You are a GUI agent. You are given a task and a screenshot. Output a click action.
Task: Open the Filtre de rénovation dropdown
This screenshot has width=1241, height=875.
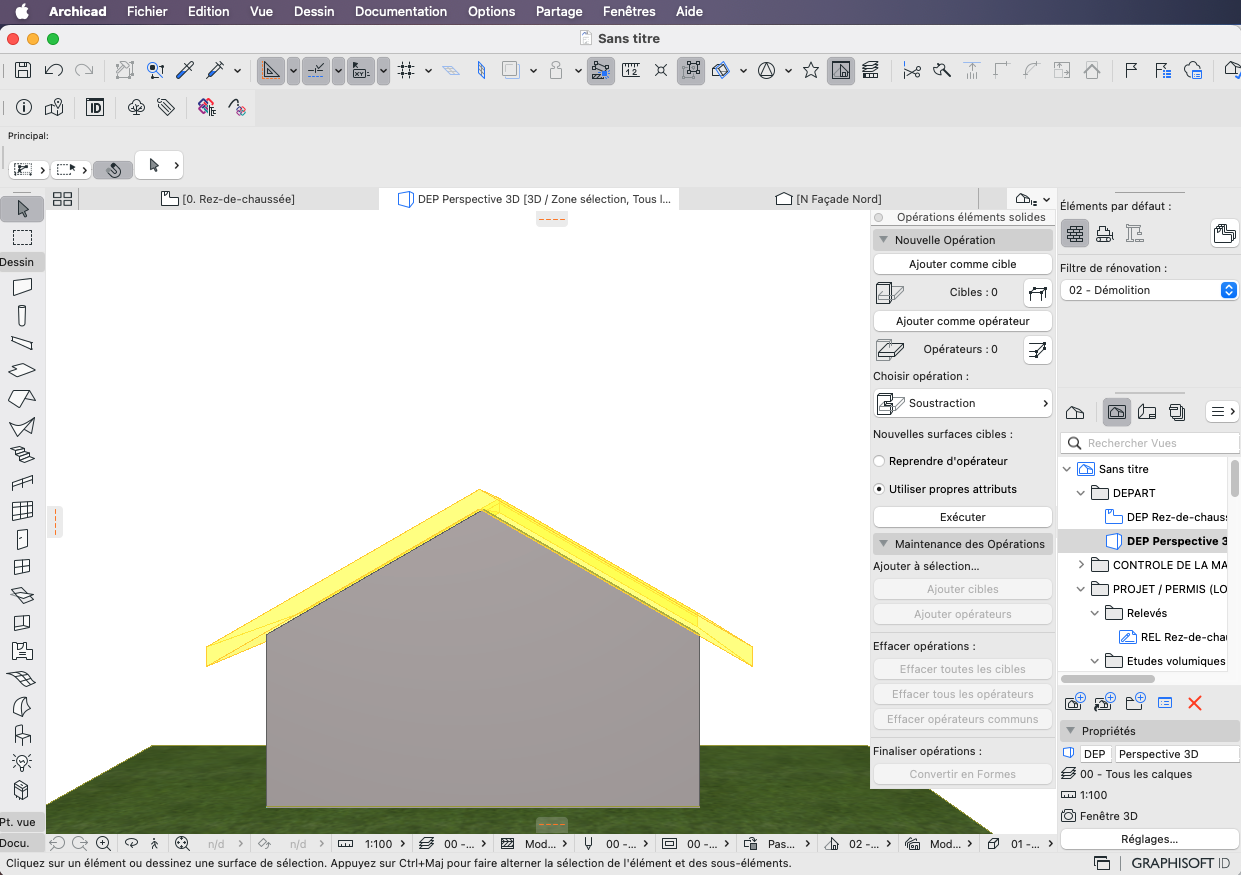pyautogui.click(x=1150, y=290)
